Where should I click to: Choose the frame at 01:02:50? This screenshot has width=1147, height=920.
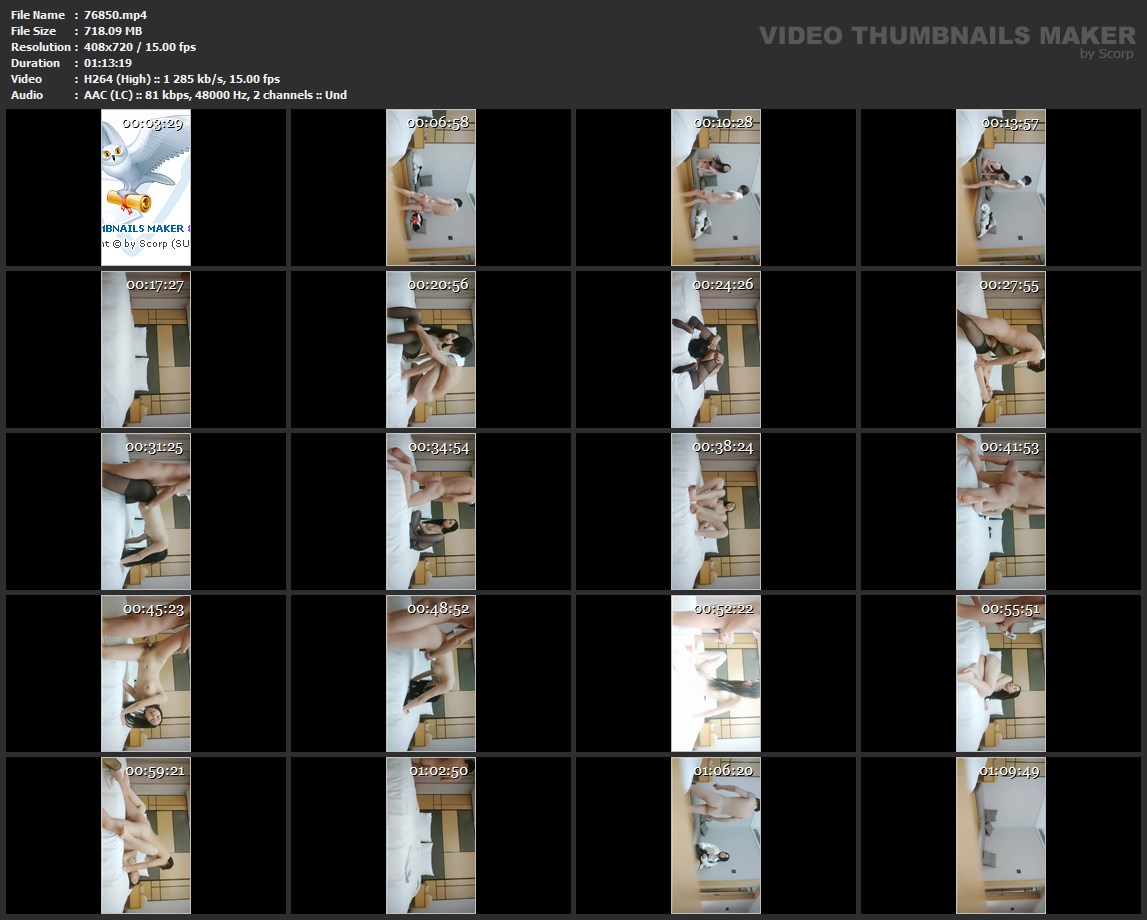(x=431, y=835)
